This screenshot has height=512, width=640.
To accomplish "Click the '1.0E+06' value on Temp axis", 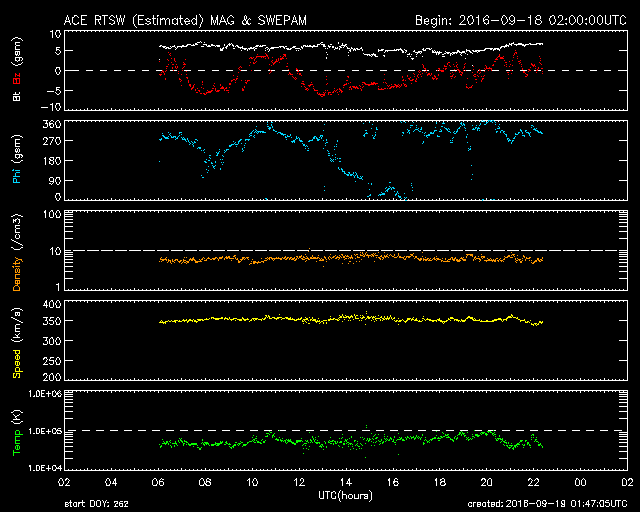I will (x=45, y=394).
